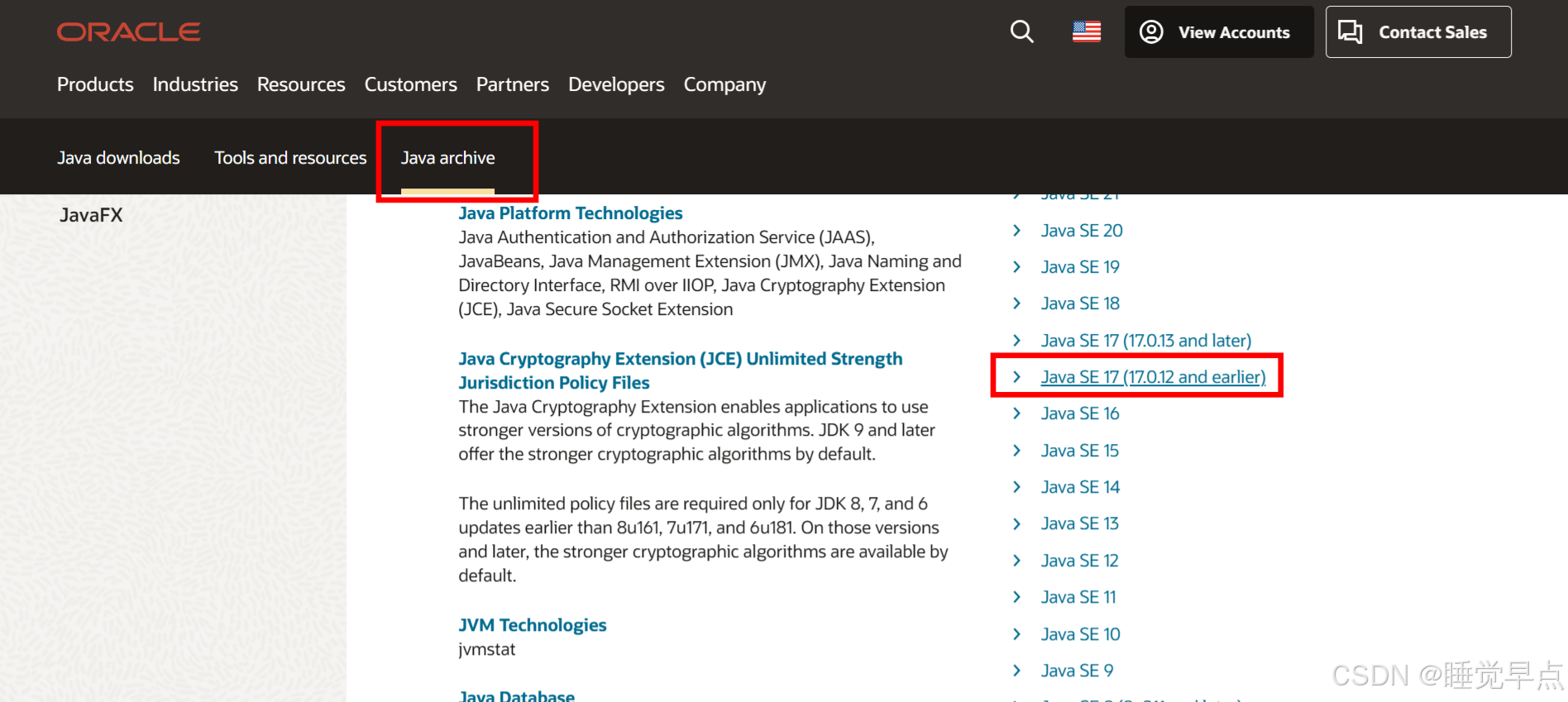Select the Java archive tab
Image resolution: width=1568 pixels, height=702 pixels.
448,158
